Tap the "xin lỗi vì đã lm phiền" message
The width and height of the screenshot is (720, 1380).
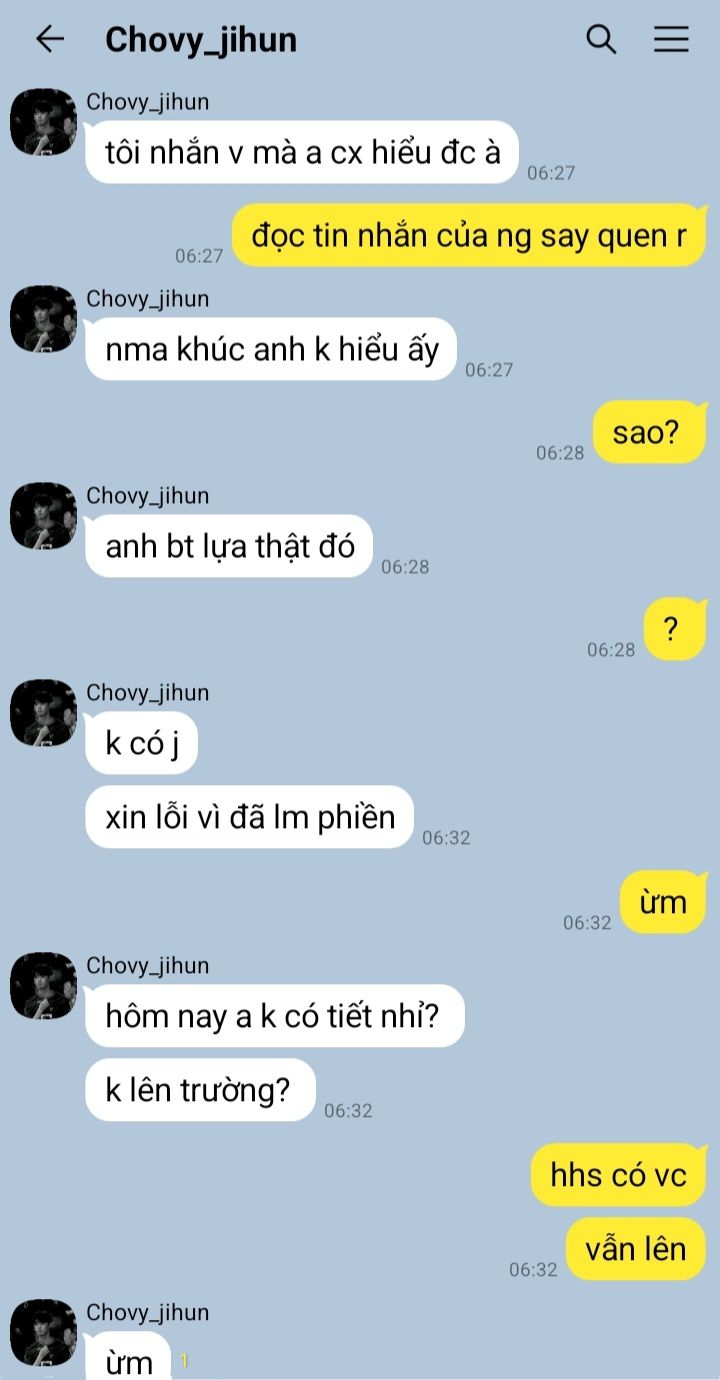tap(250, 817)
